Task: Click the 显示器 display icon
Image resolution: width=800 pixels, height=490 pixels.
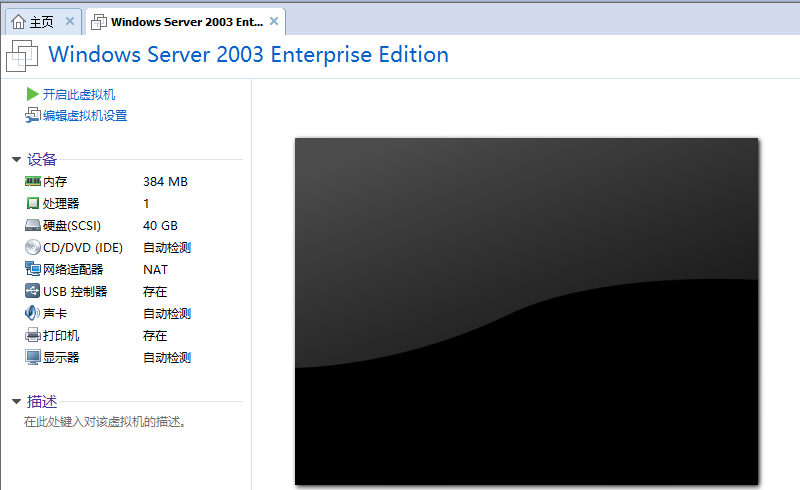Action: click(x=33, y=357)
